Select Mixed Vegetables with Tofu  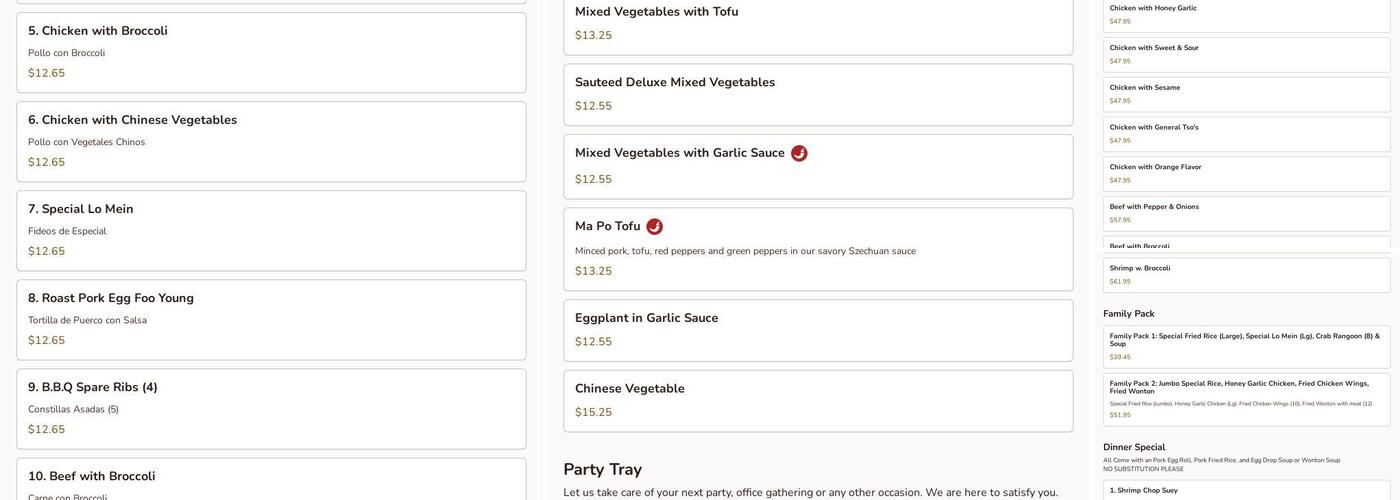(817, 24)
